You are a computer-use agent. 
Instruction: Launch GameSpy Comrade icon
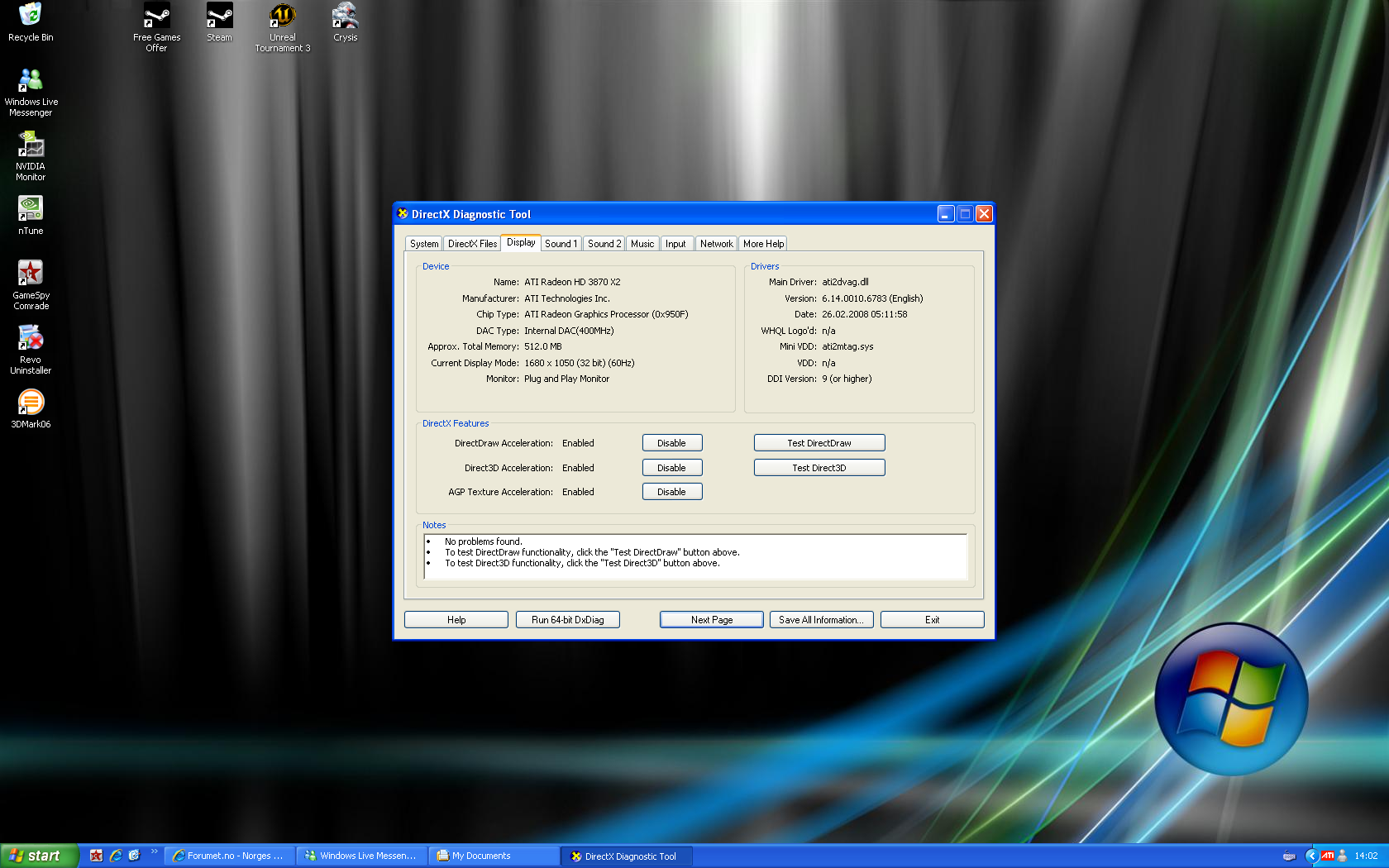pos(31,274)
